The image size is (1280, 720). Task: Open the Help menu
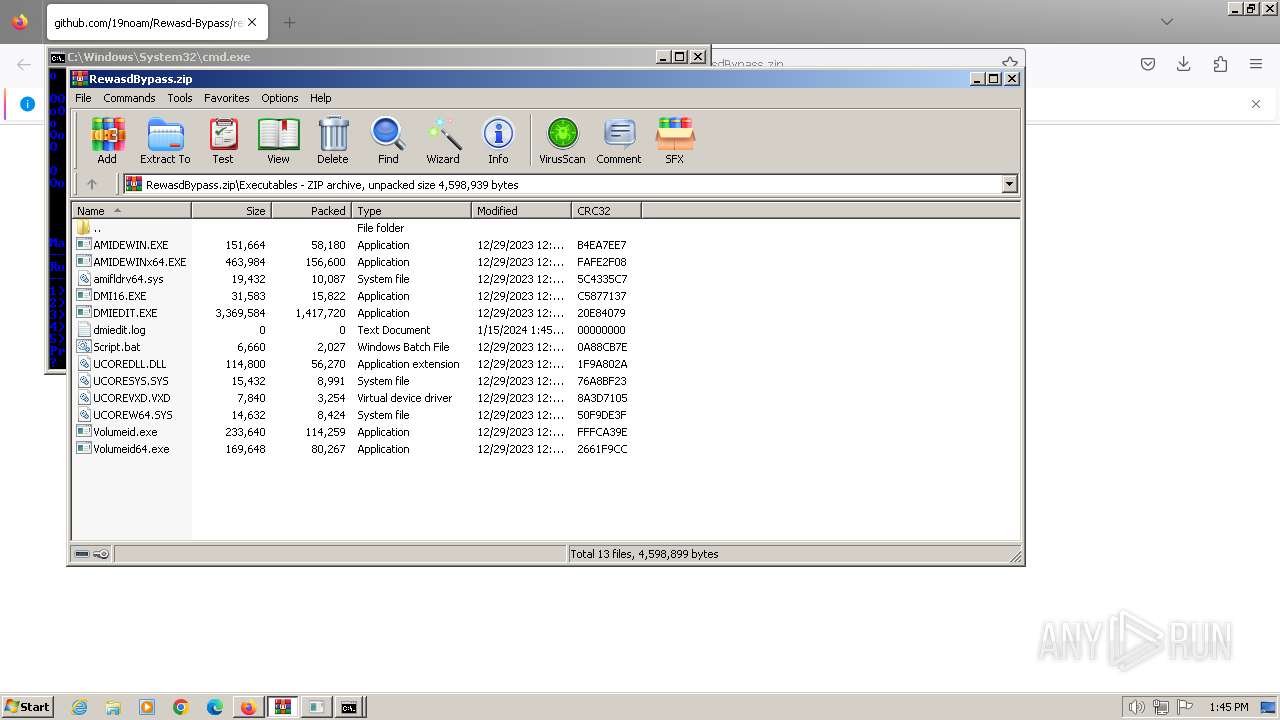(321, 98)
